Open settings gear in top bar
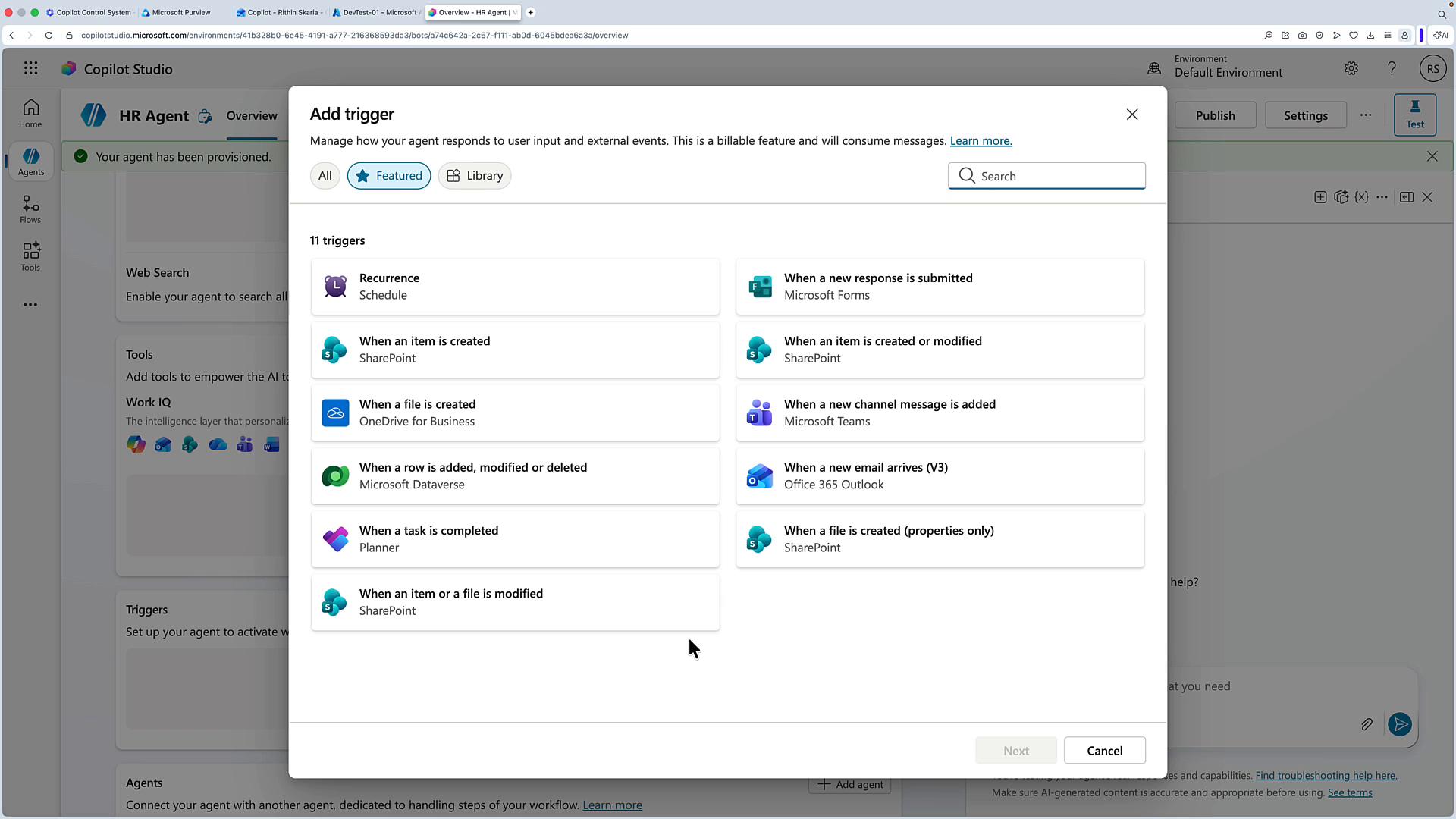 point(1351,69)
